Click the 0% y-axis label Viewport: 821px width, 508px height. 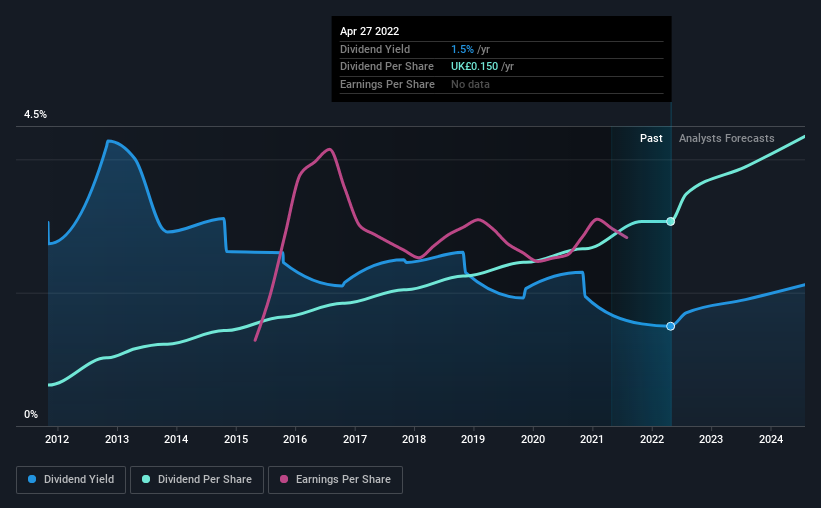[31, 414]
